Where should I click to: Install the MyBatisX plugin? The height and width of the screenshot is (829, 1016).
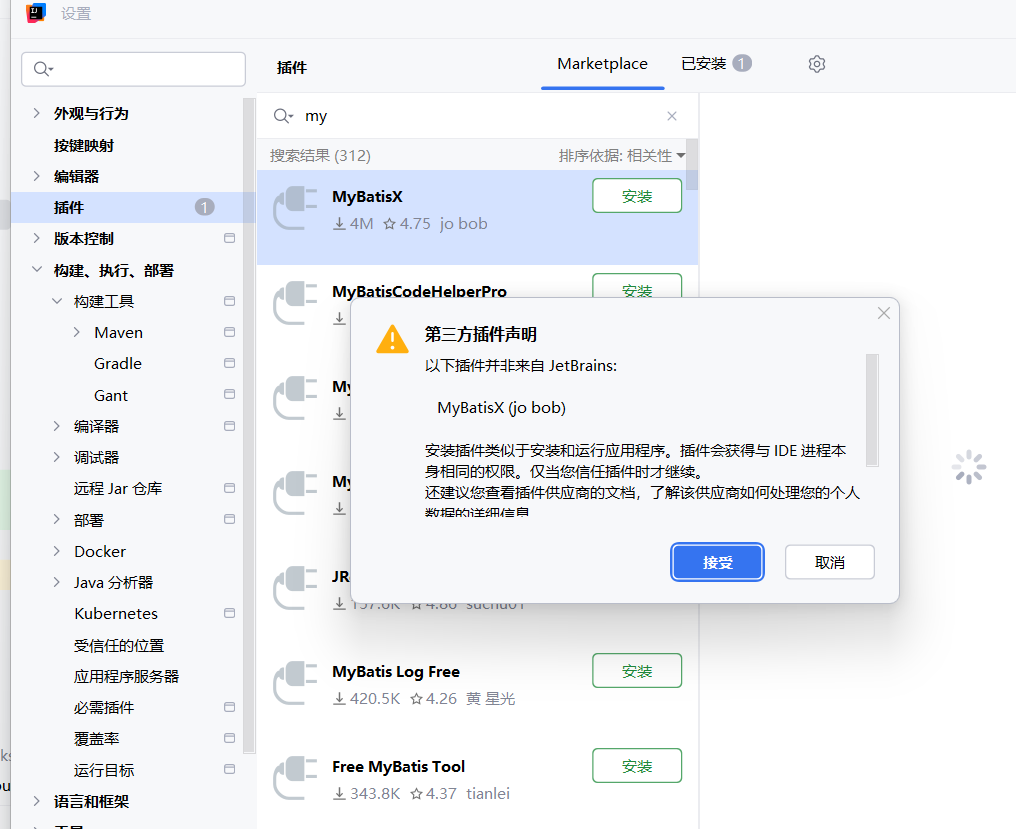point(637,196)
